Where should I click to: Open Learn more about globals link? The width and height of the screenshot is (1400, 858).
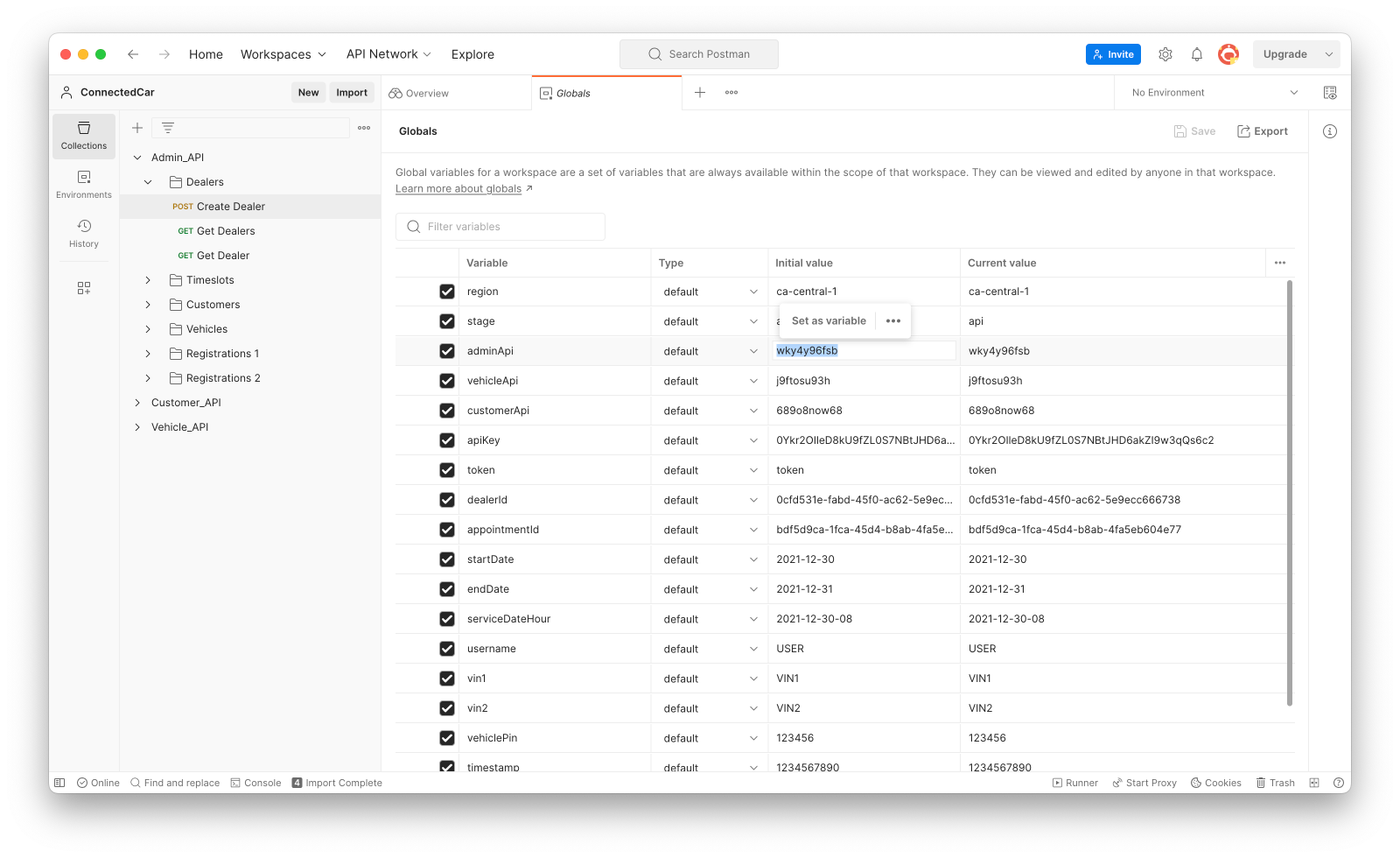(x=458, y=189)
